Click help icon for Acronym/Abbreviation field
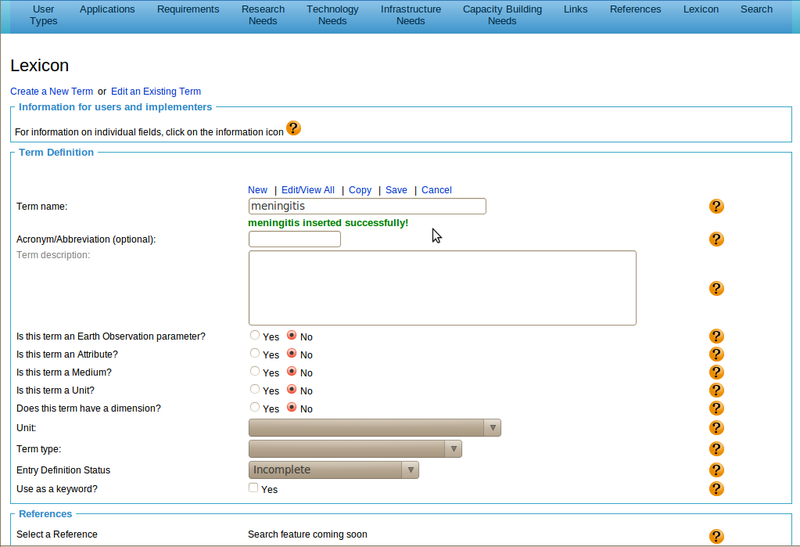800x547 pixels. tap(716, 239)
